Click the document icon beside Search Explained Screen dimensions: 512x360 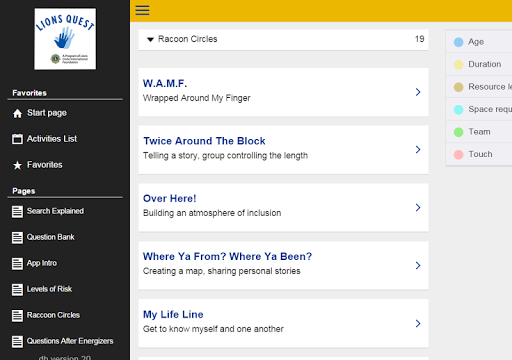[17, 212]
